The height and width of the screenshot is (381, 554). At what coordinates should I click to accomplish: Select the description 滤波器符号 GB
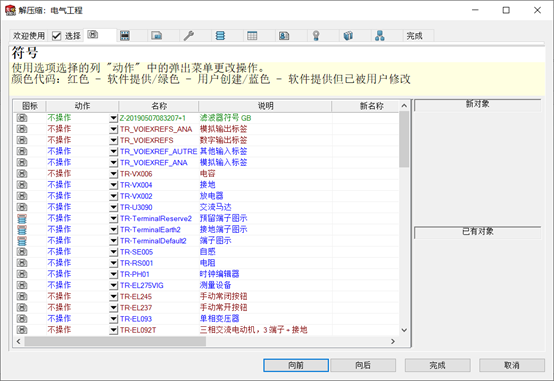coord(225,118)
